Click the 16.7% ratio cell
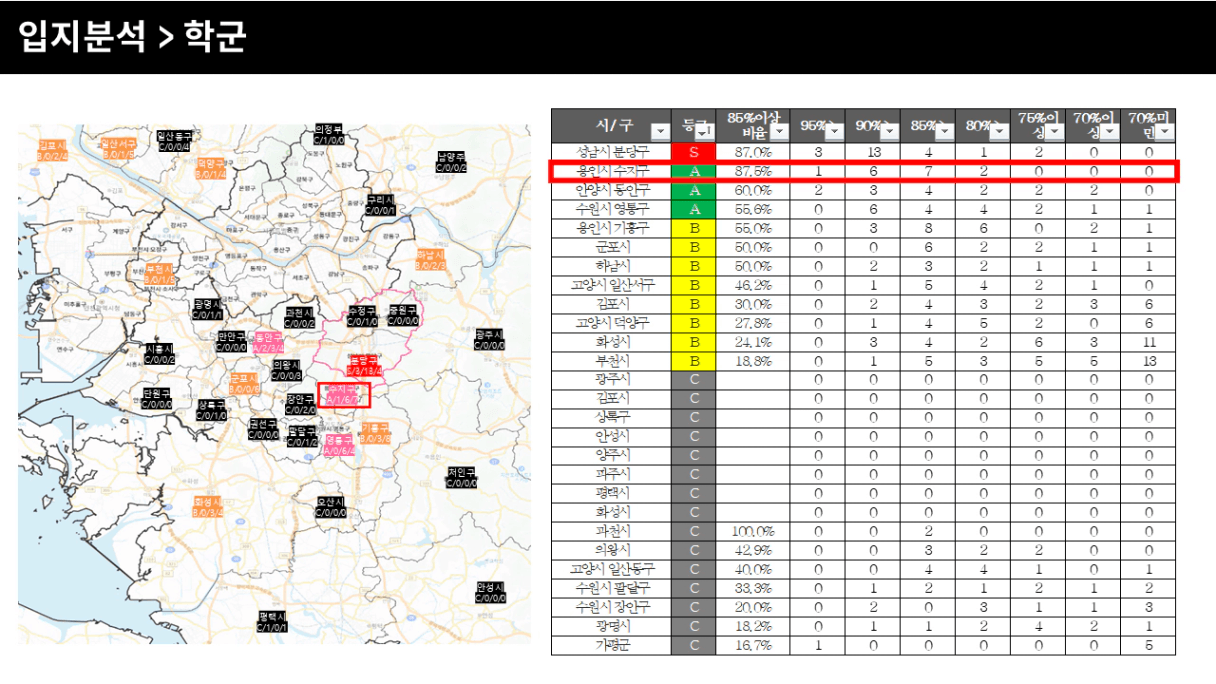This screenshot has width=1216, height=684. tap(753, 645)
